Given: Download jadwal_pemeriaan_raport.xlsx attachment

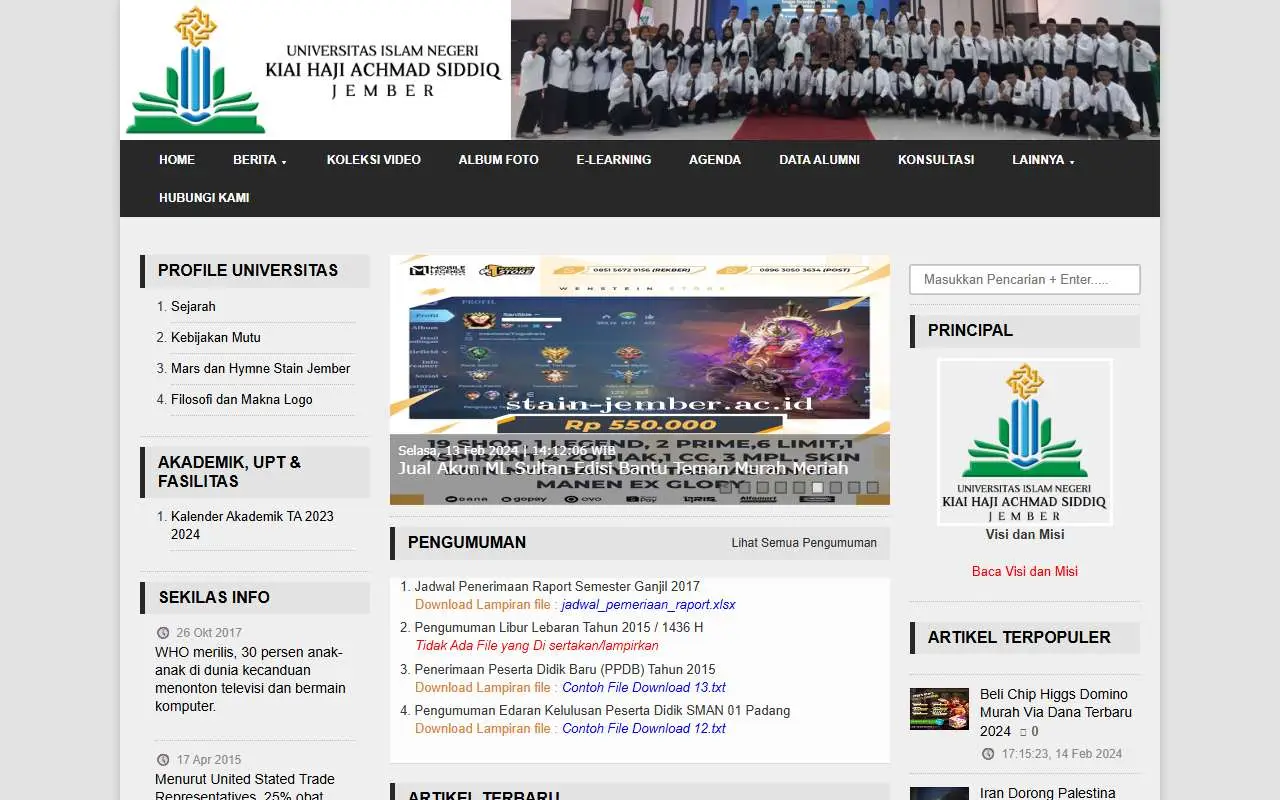Looking at the screenshot, I should pos(648,605).
